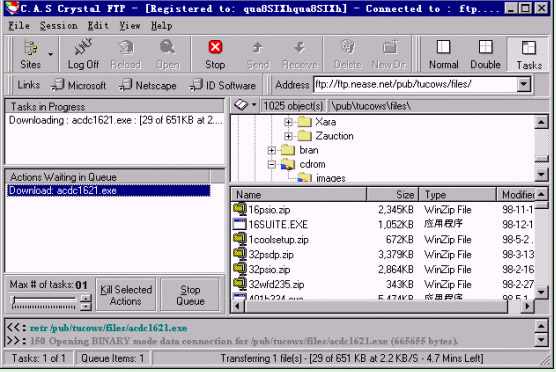Switch to Double pane view
Screen dimensions: 556x372
pos(485,55)
